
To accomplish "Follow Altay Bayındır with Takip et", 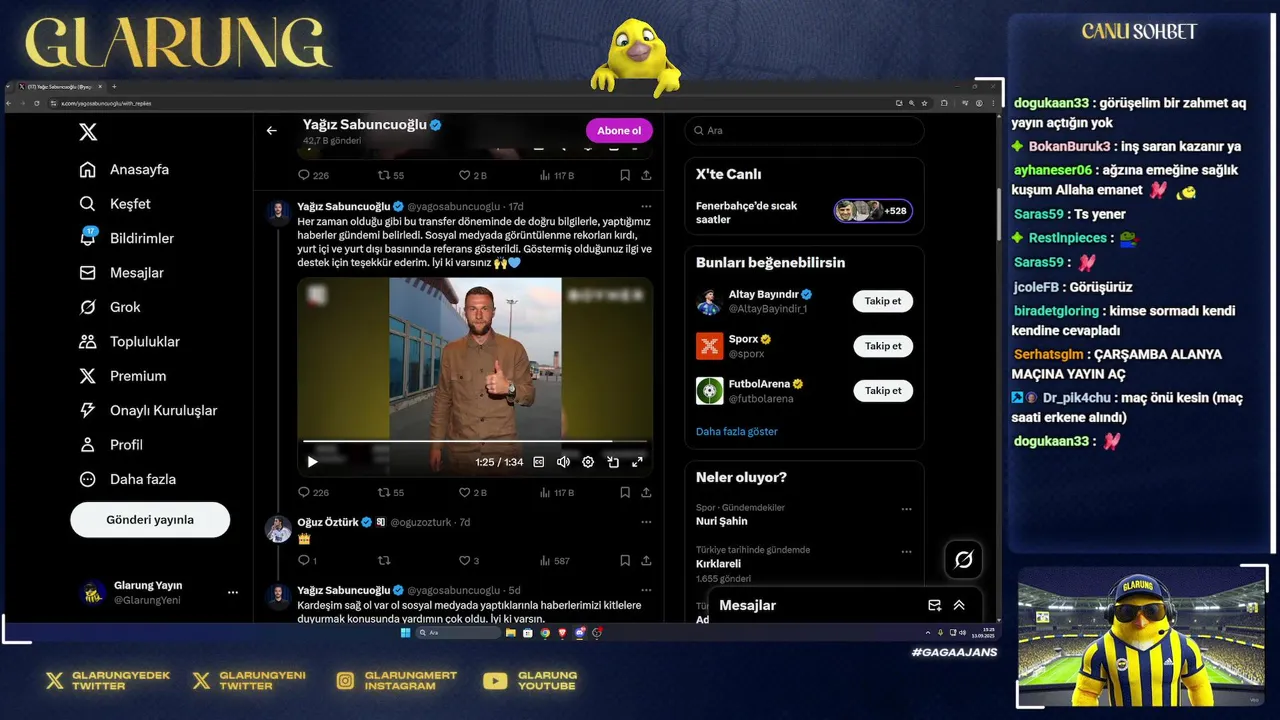I will pos(883,301).
